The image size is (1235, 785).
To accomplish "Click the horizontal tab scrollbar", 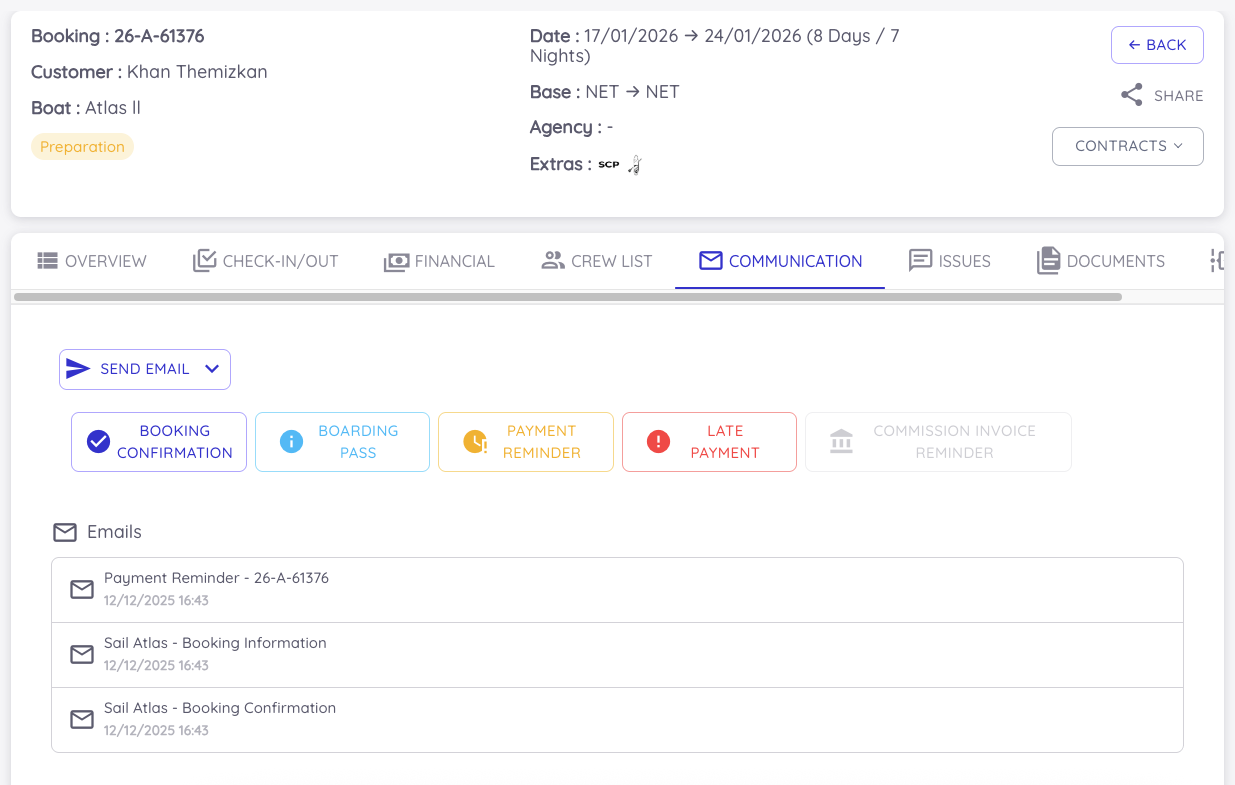I will pos(568,297).
